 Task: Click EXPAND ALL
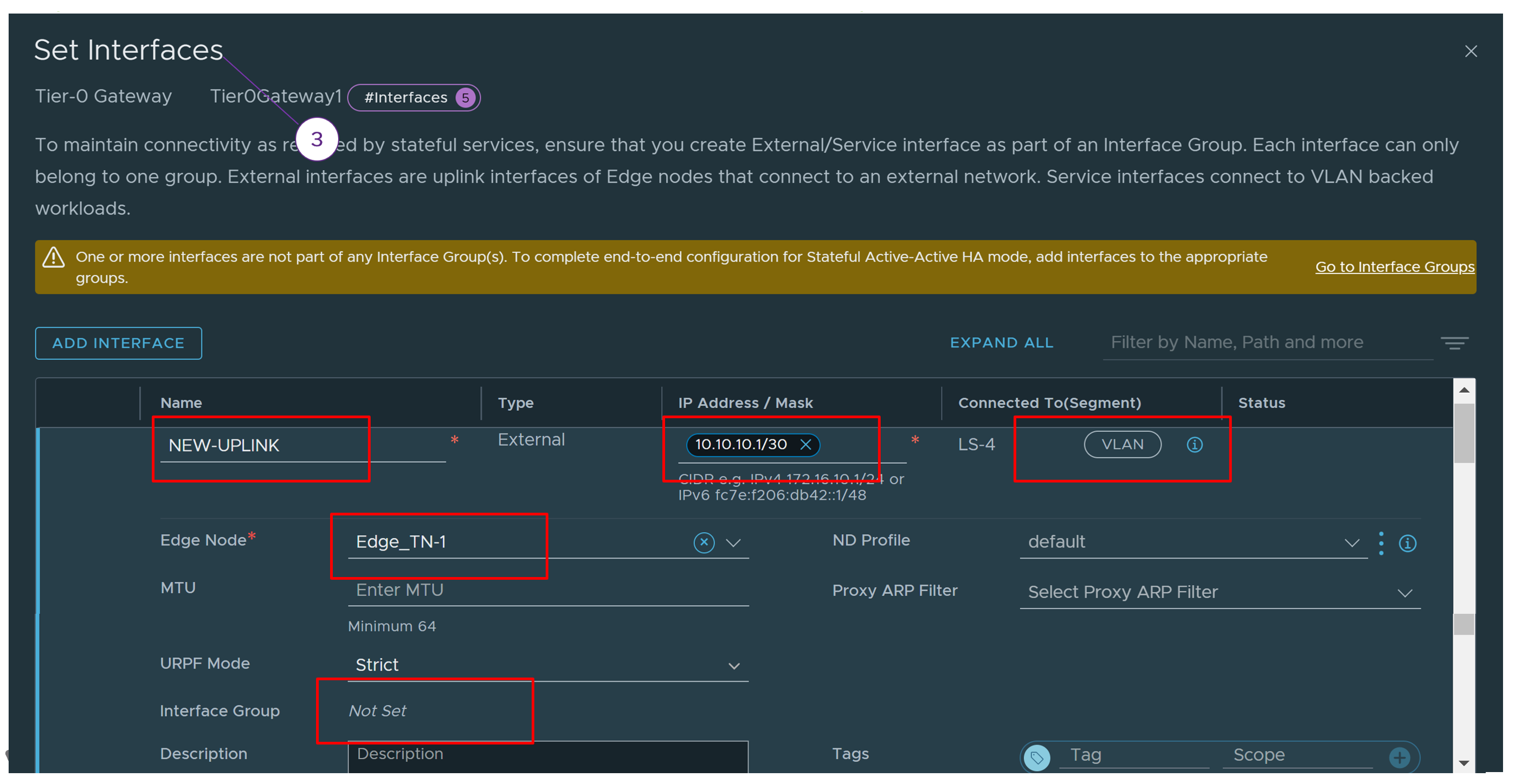point(1001,343)
